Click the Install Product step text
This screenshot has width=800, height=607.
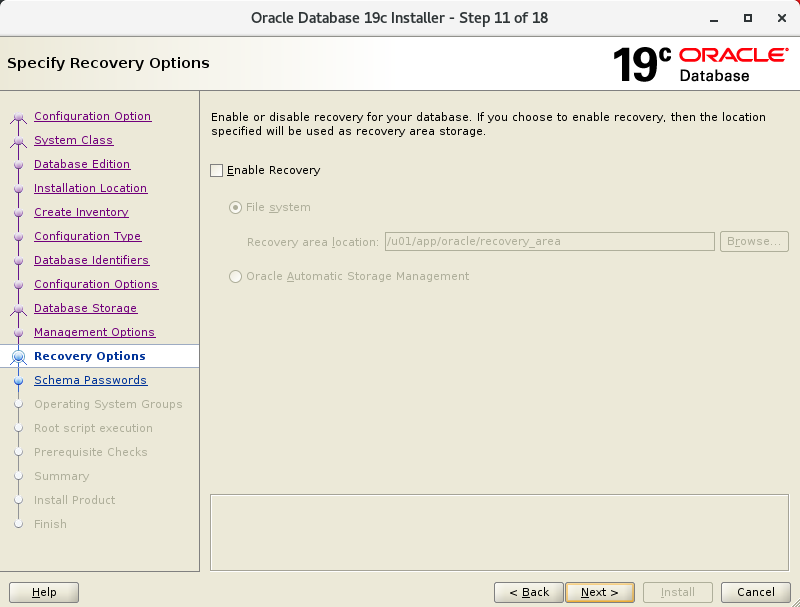pos(74,500)
